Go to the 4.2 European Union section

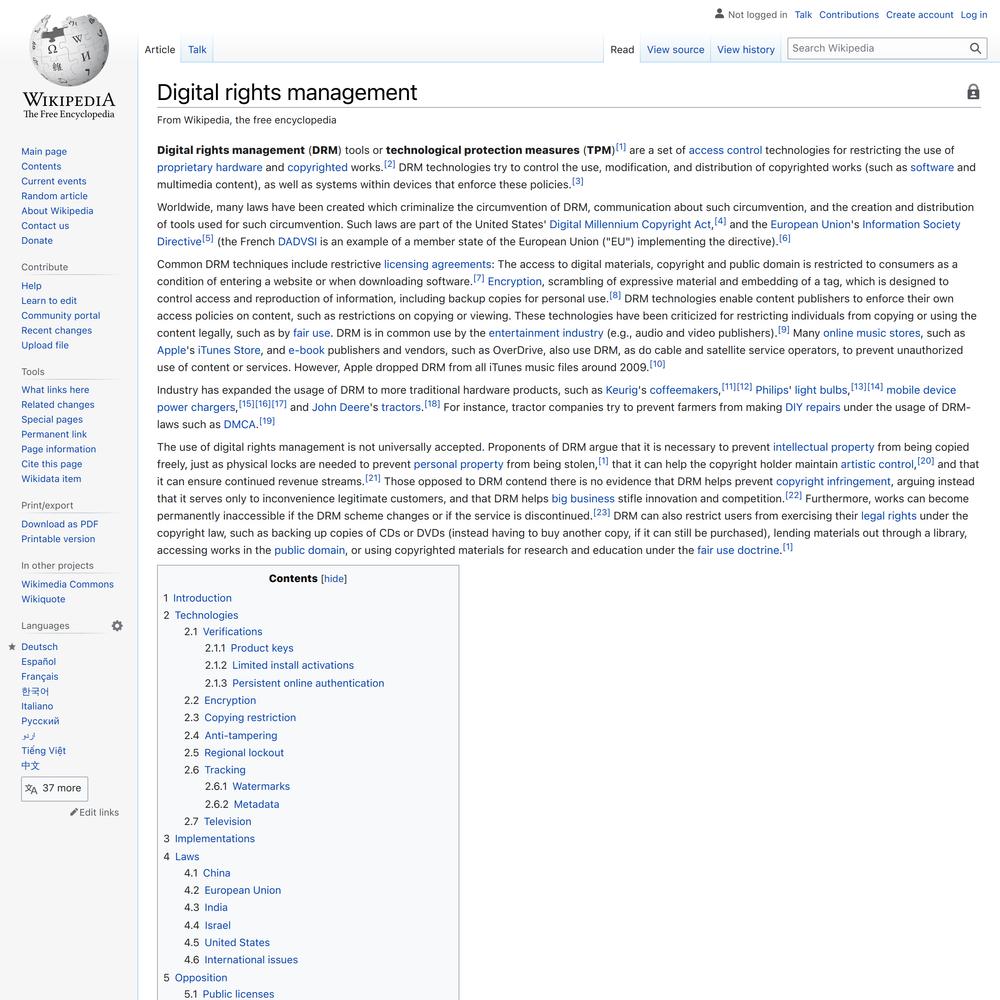coord(242,890)
